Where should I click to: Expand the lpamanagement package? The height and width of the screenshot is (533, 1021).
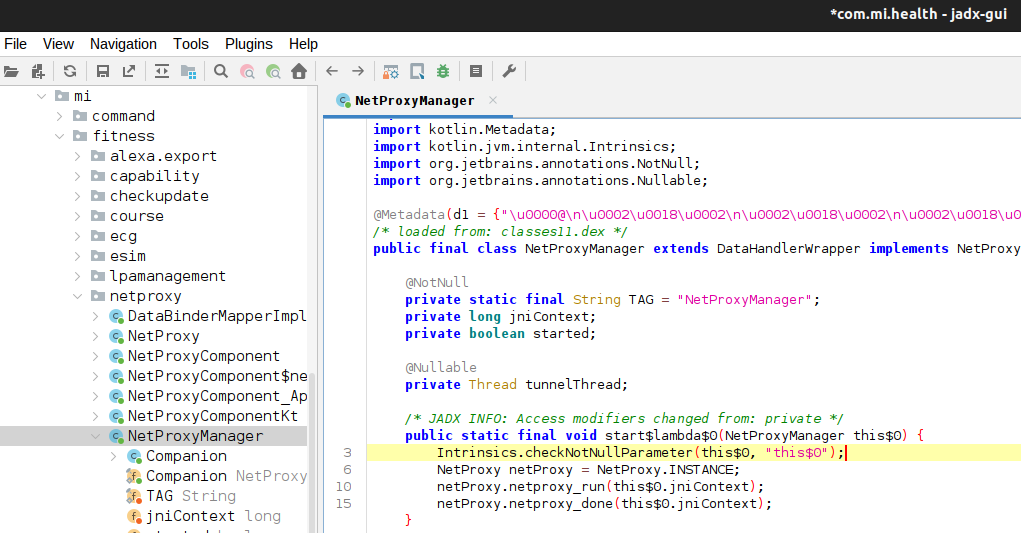tap(77, 277)
